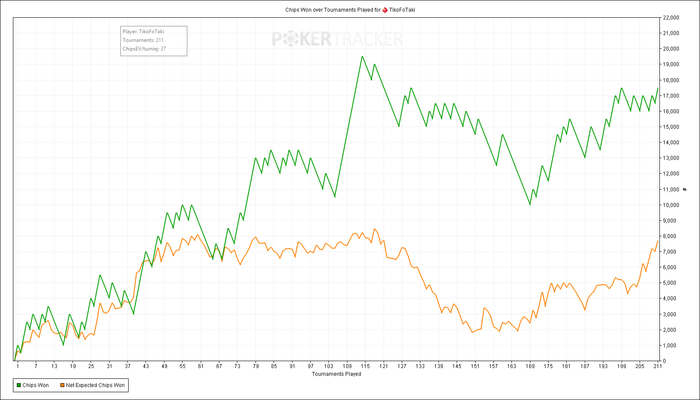This screenshot has height=400, width=700.
Task: Click the 21,000 y-axis tick label
Action: [670, 33]
